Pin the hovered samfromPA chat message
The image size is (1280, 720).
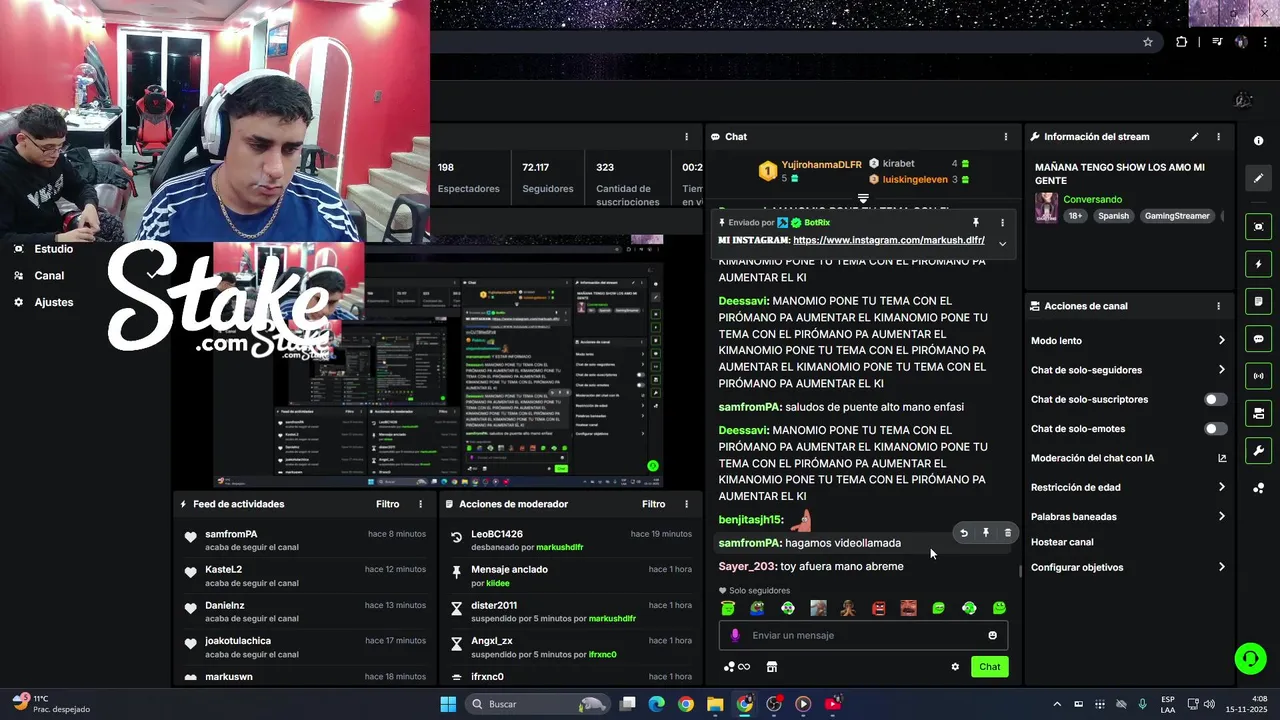[985, 533]
